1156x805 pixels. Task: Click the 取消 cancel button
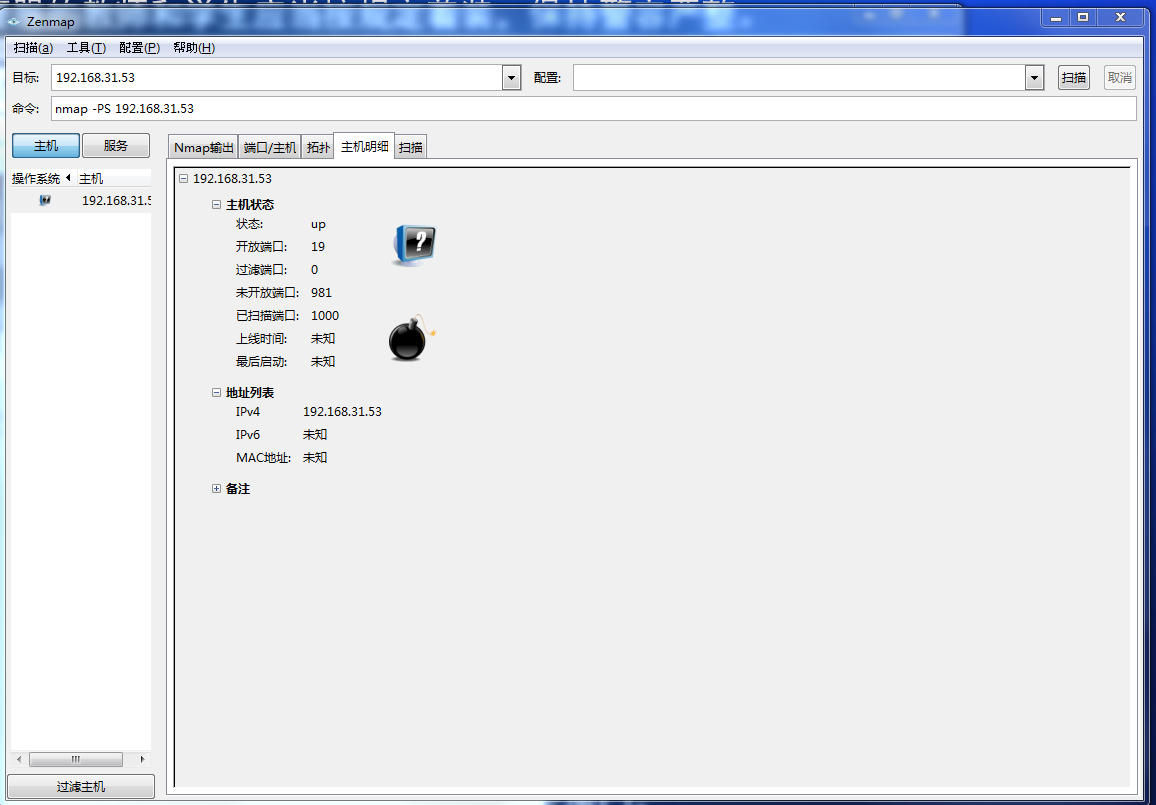[x=1119, y=77]
